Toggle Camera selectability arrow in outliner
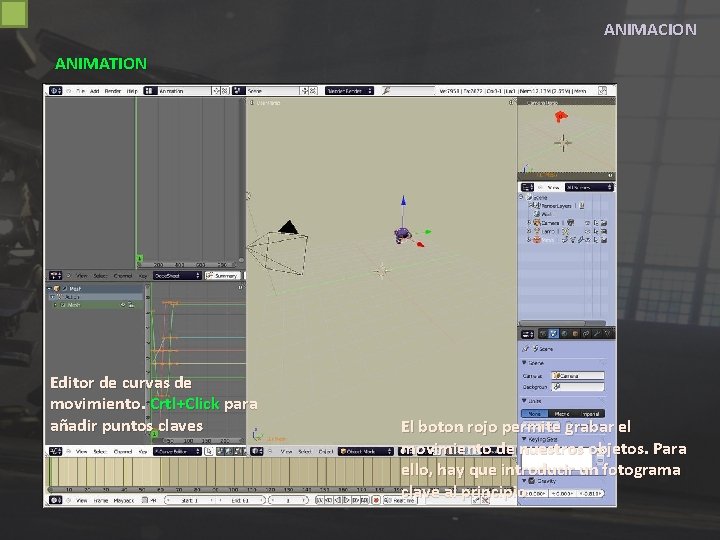The height and width of the screenshot is (540, 720). [596, 223]
